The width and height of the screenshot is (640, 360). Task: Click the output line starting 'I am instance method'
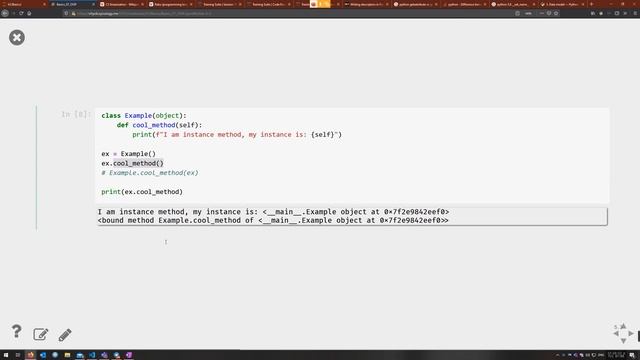273,212
